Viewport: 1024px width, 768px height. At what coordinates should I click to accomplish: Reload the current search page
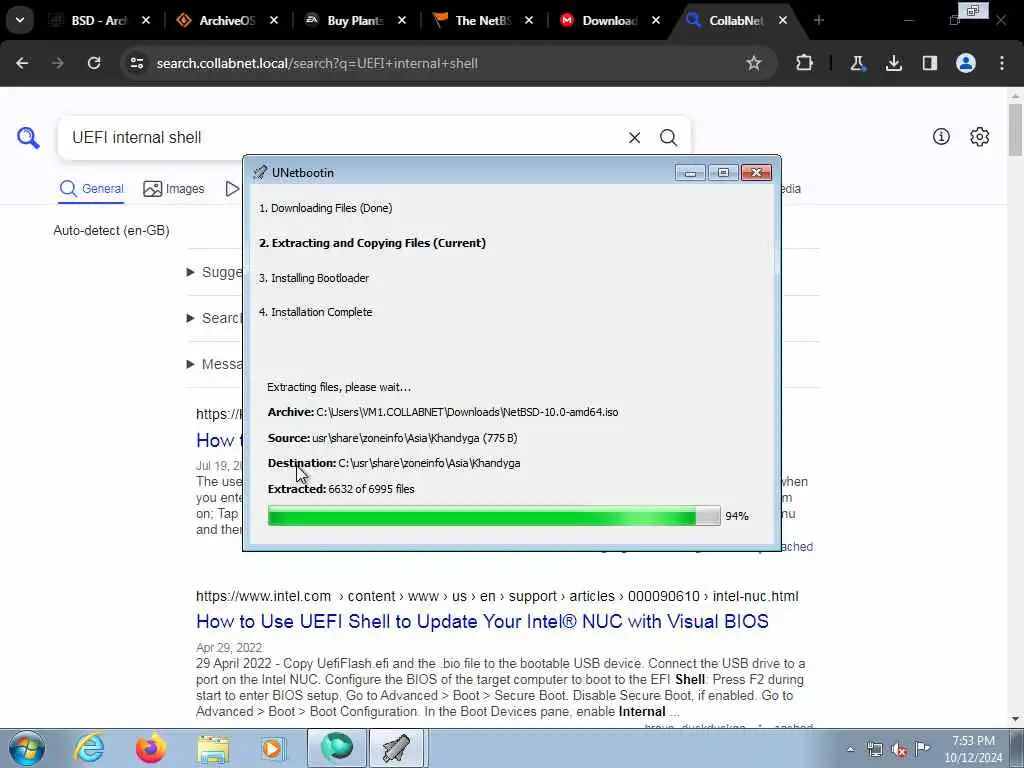[94, 63]
